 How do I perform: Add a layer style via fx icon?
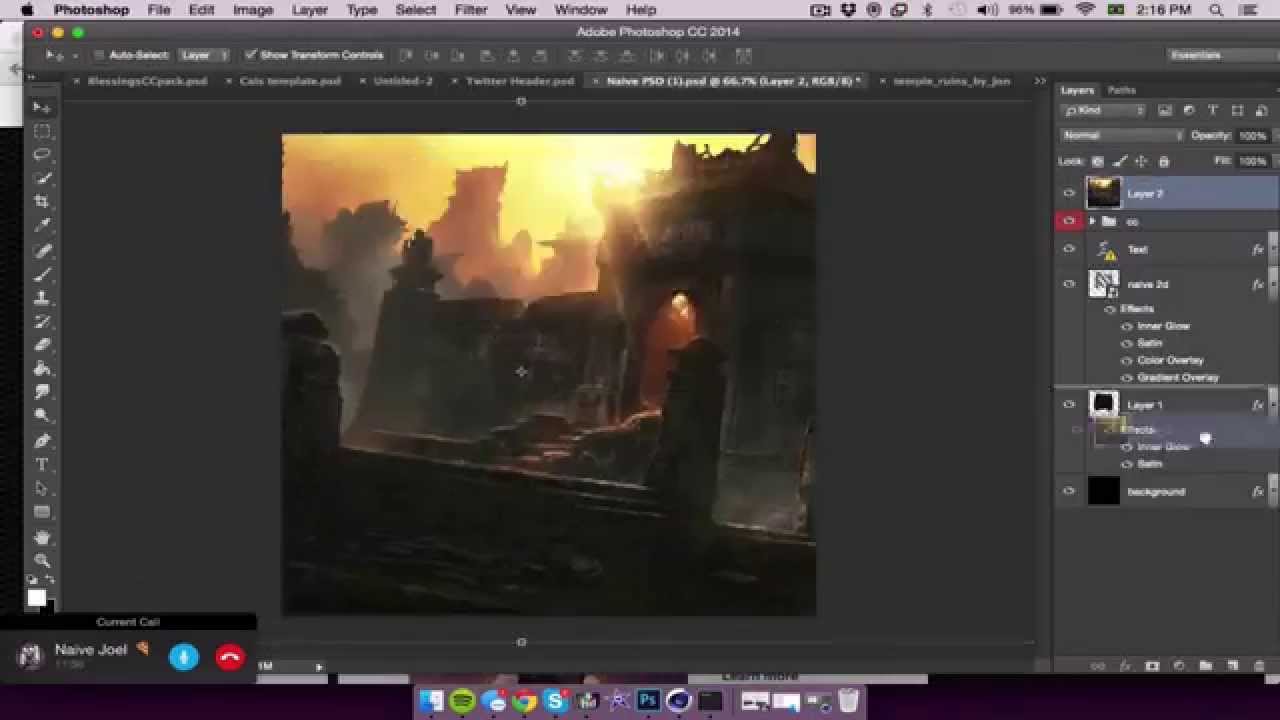point(1124,666)
